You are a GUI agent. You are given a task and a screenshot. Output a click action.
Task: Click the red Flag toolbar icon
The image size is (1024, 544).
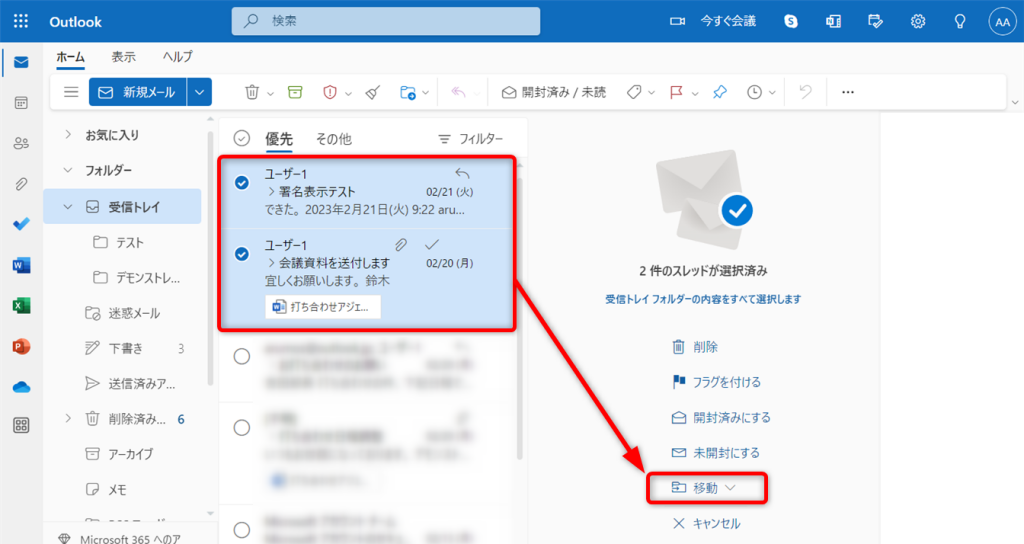677,92
